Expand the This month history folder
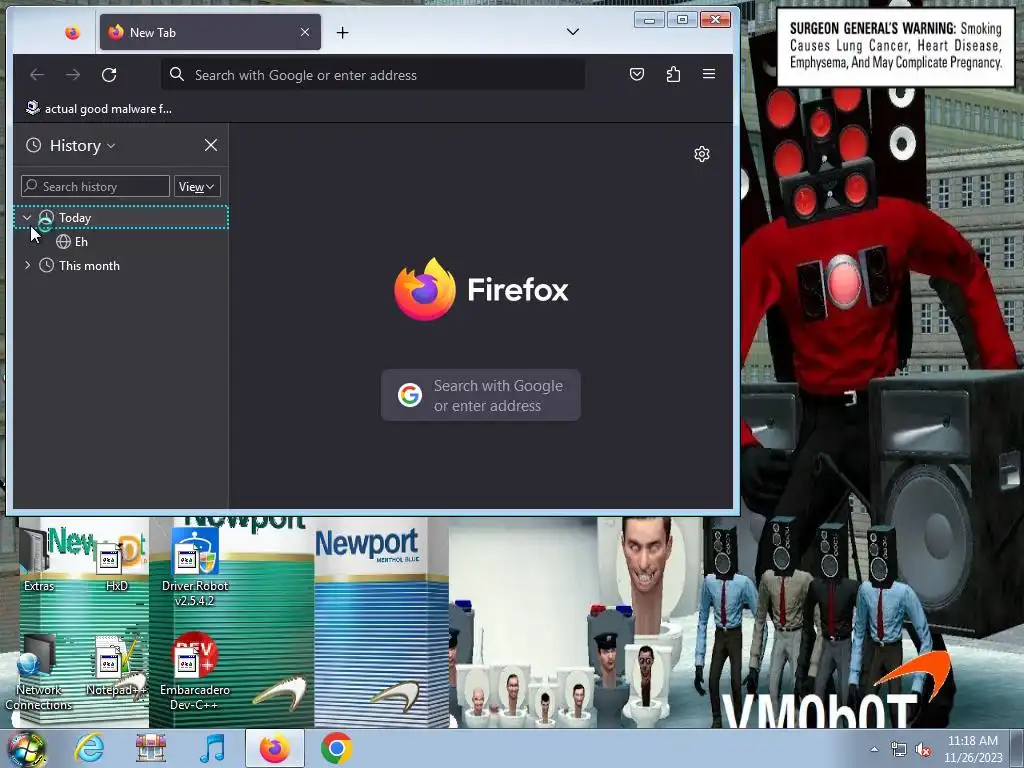The image size is (1024, 768). coord(27,265)
